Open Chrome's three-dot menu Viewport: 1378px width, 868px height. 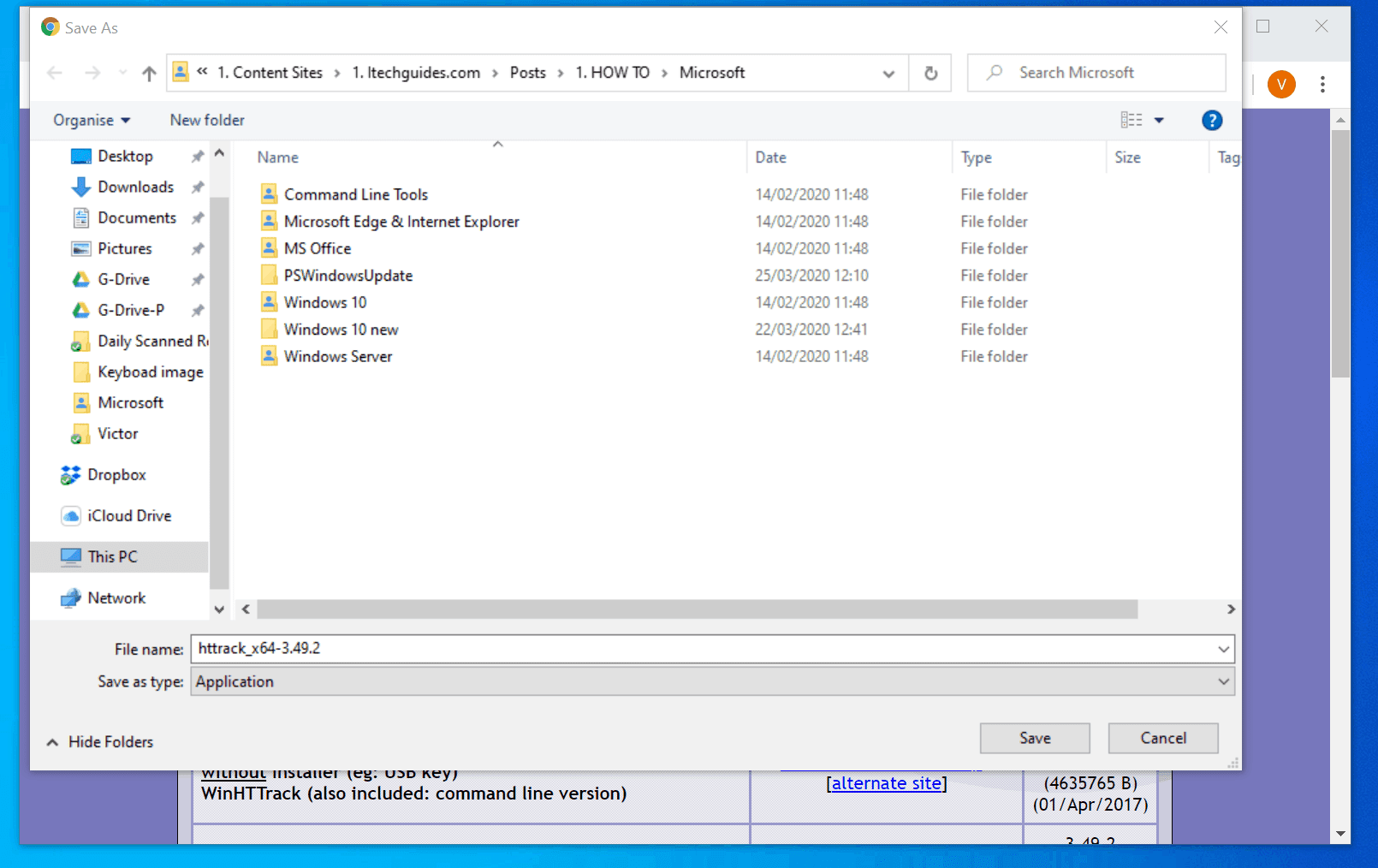tap(1322, 84)
